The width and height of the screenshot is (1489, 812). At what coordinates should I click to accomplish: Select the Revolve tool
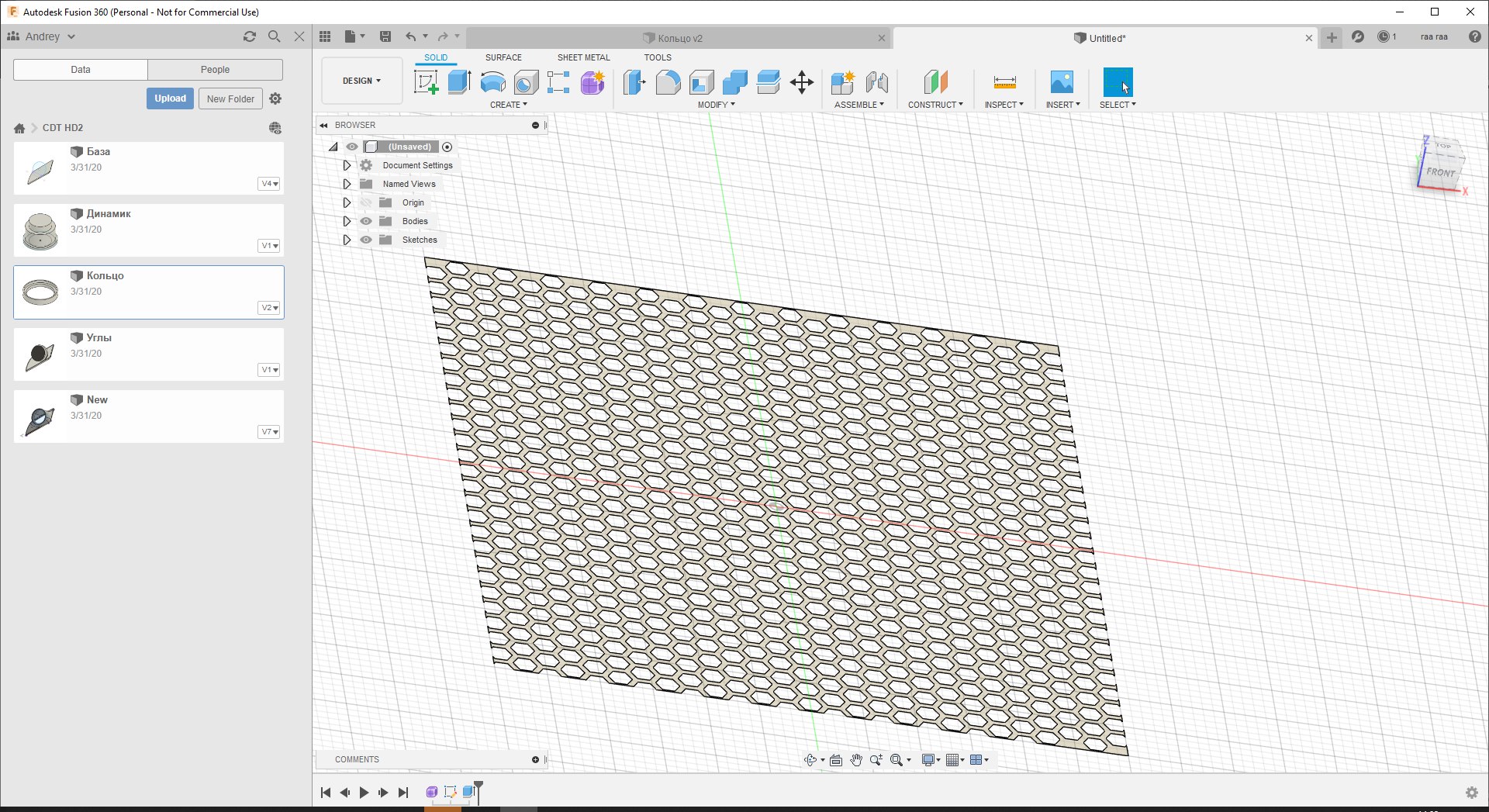click(x=492, y=82)
